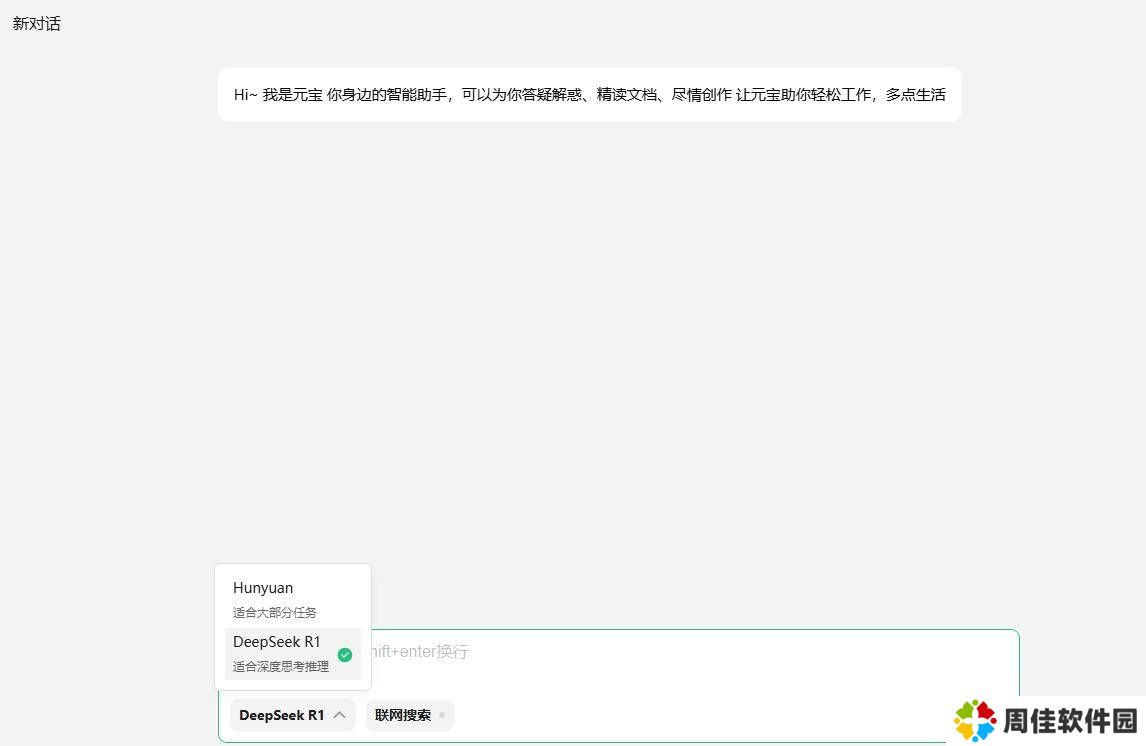The width and height of the screenshot is (1146, 746).
Task: Click the Hi~ 我是元宝 greeting message
Action: click(x=590, y=94)
